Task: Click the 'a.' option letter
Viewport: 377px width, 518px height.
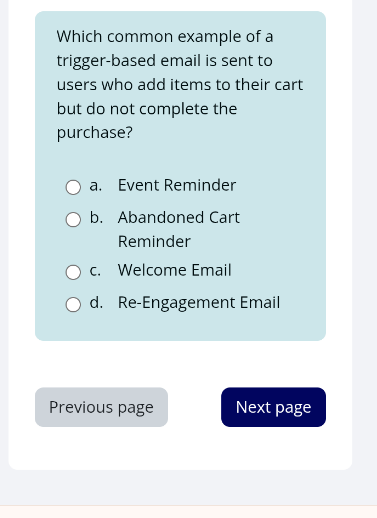Action: (96, 186)
